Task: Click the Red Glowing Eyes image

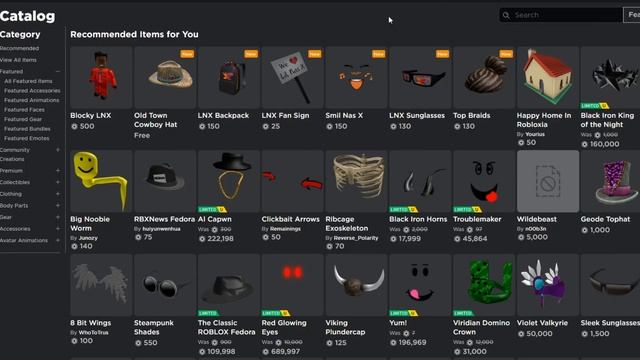Action: coord(292,285)
